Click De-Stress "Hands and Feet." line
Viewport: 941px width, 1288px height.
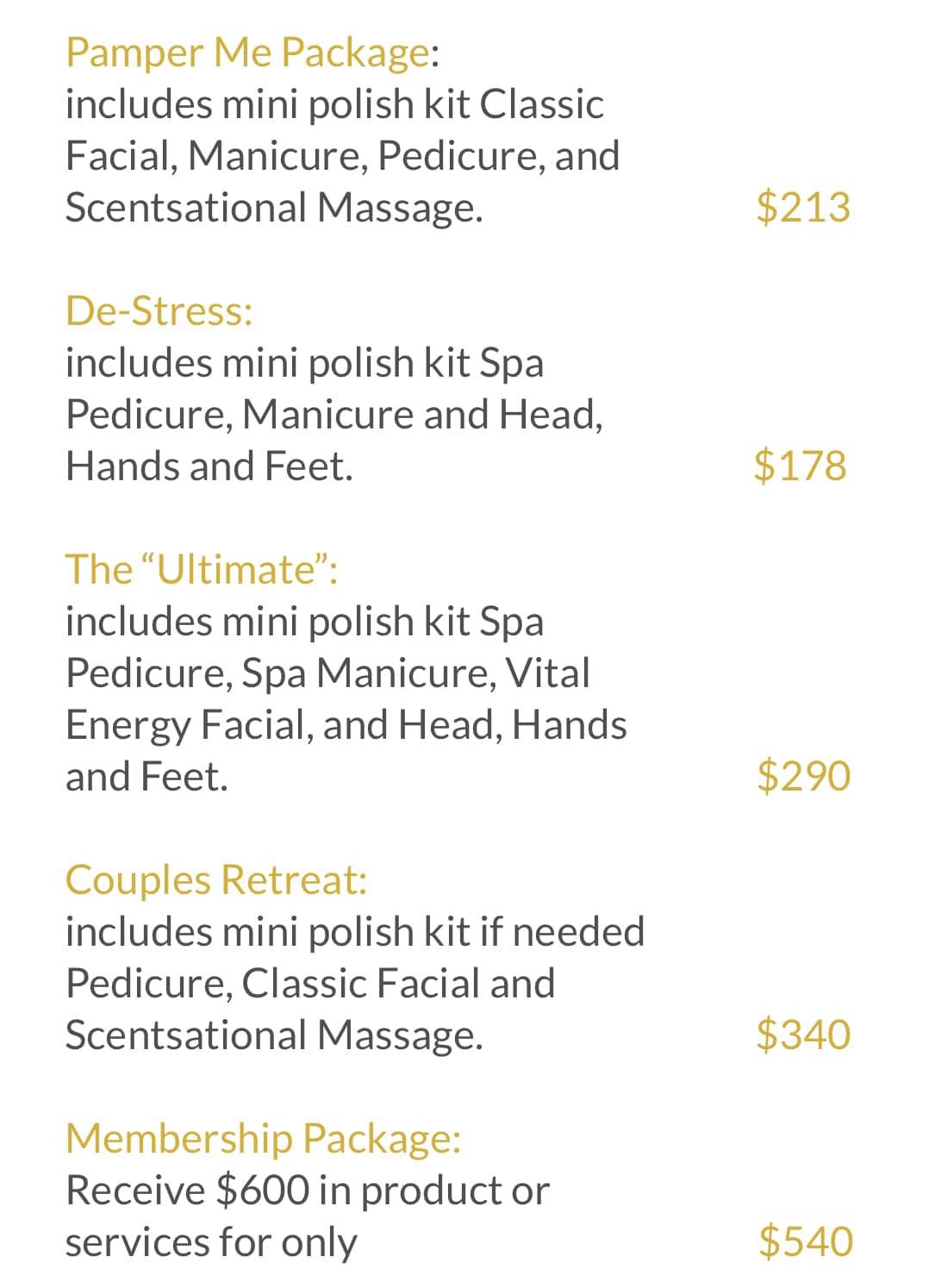[209, 466]
